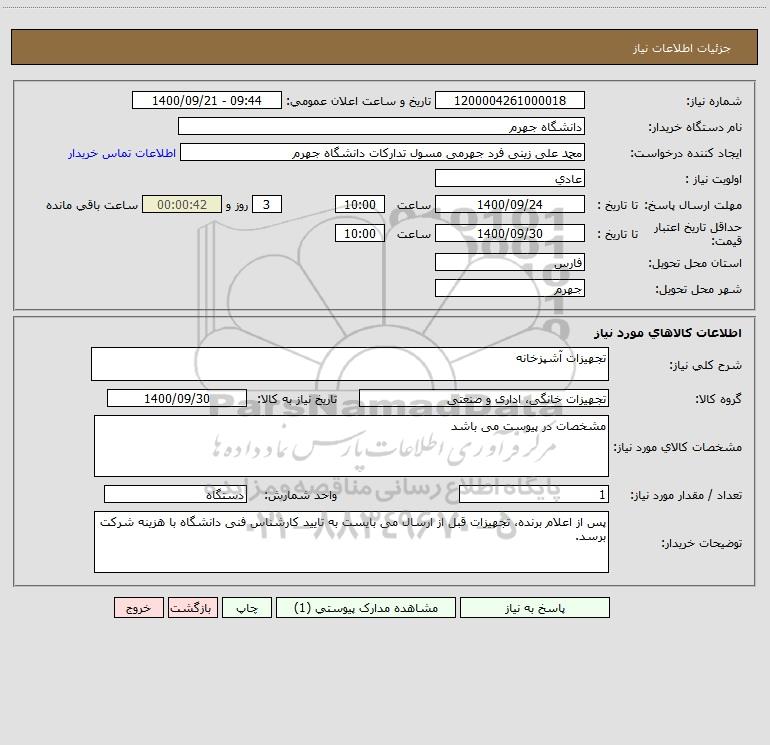The width and height of the screenshot is (770, 745).
Task: Click the 'ساعت باقی مانده' text
Action: click(92, 205)
